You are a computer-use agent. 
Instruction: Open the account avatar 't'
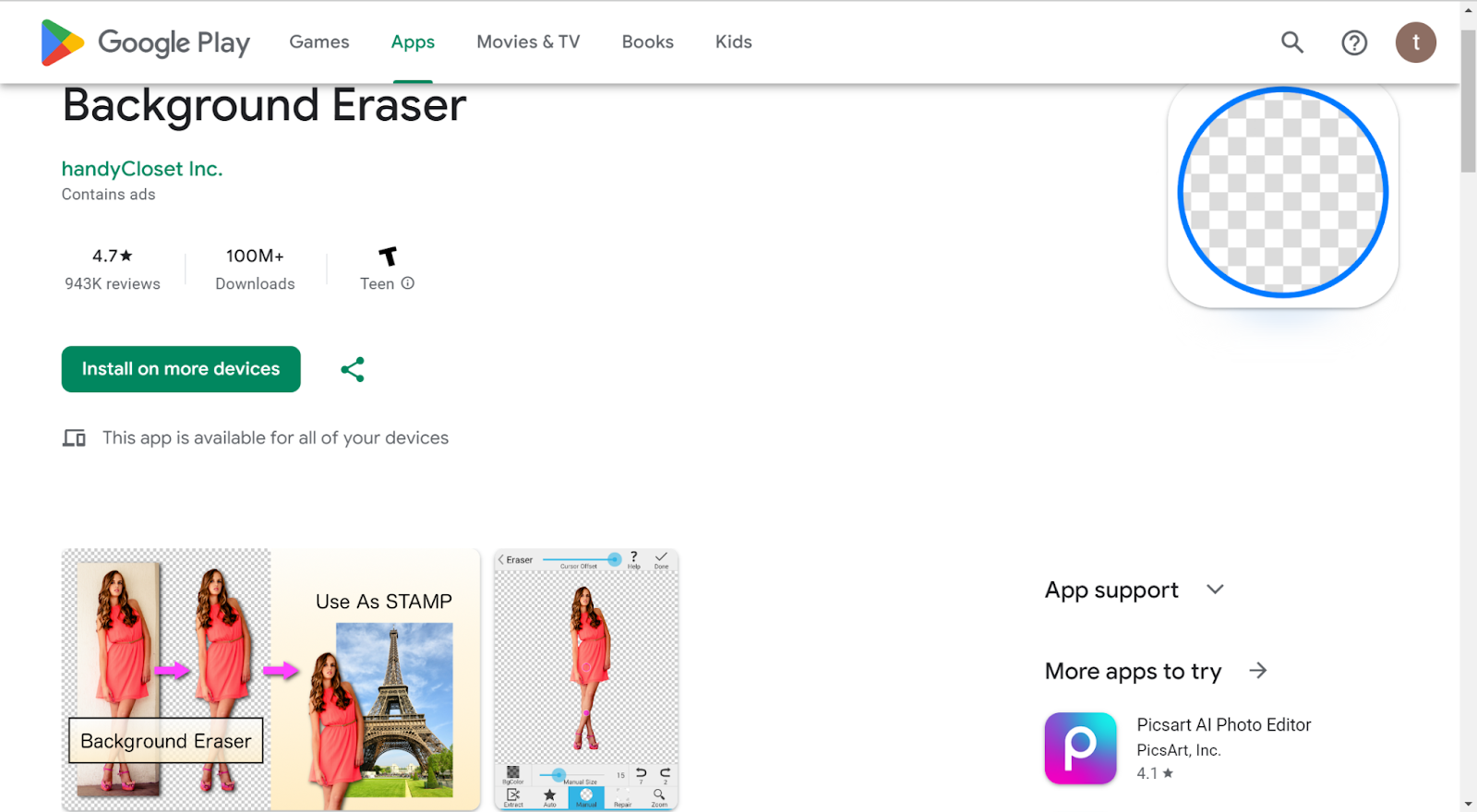click(1415, 42)
